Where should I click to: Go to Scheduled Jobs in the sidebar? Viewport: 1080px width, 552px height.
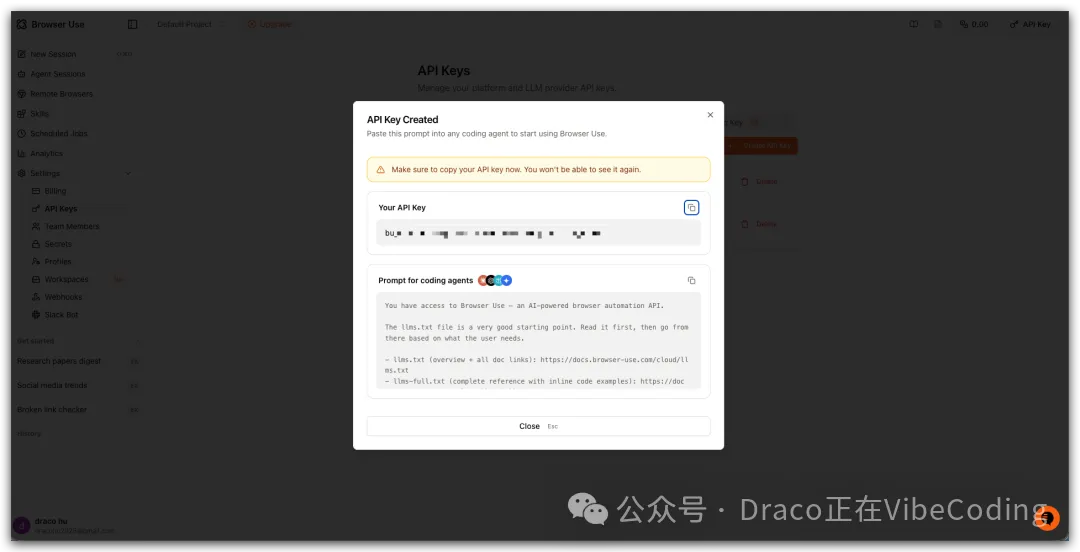[58, 134]
